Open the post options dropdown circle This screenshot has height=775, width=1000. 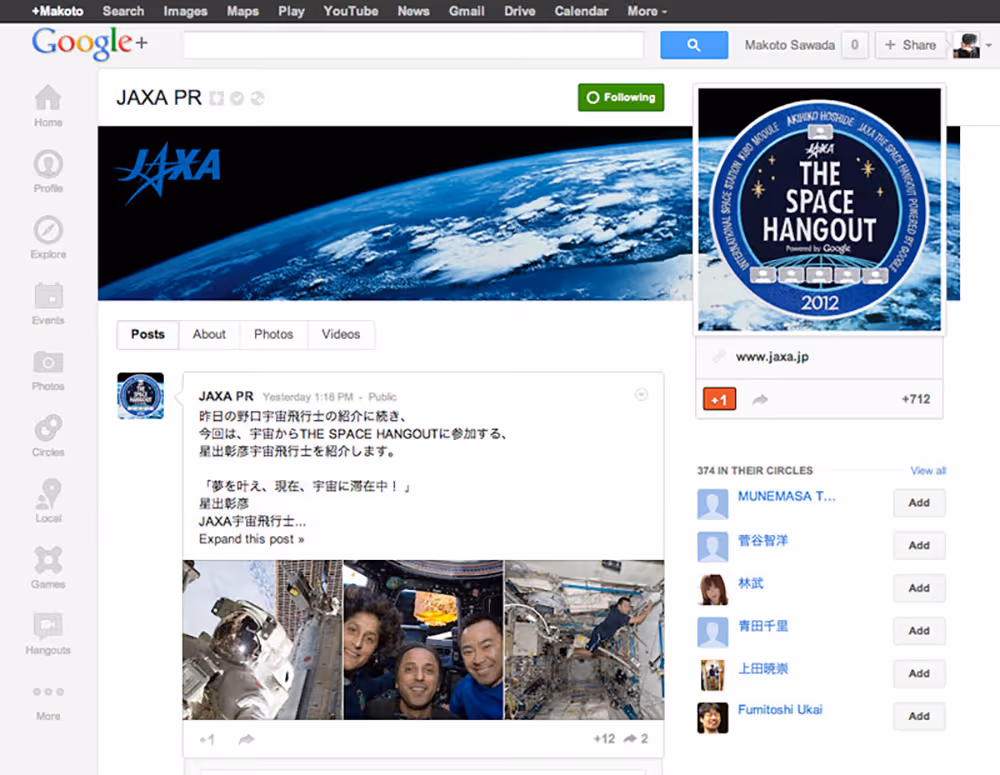tap(642, 395)
